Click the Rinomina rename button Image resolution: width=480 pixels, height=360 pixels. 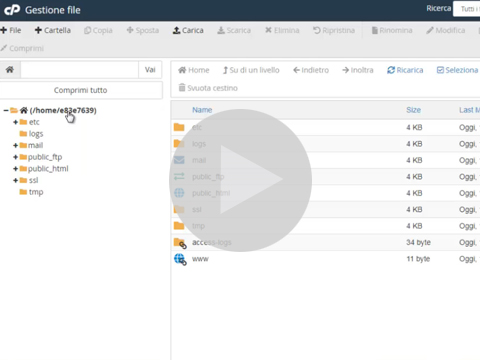392,30
